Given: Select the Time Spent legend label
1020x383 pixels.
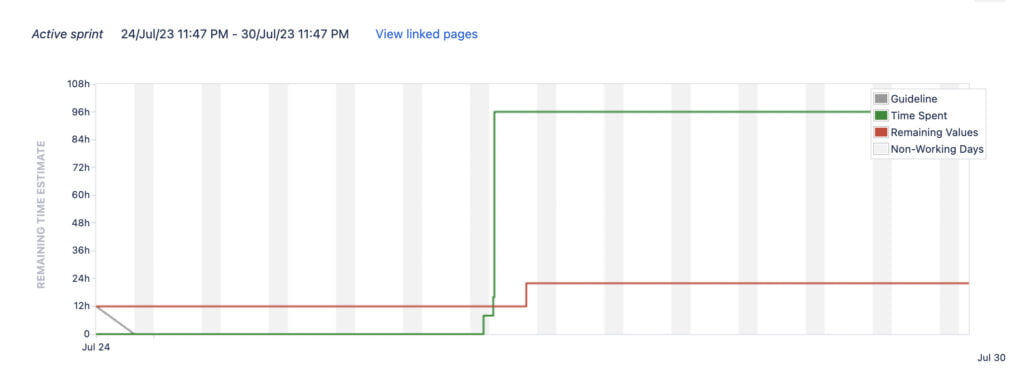Looking at the screenshot, I should (919, 116).
